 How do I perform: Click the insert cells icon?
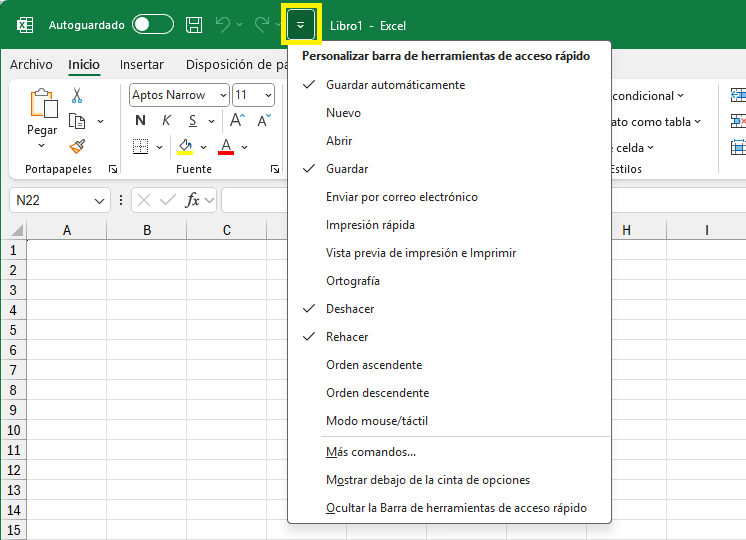point(738,95)
